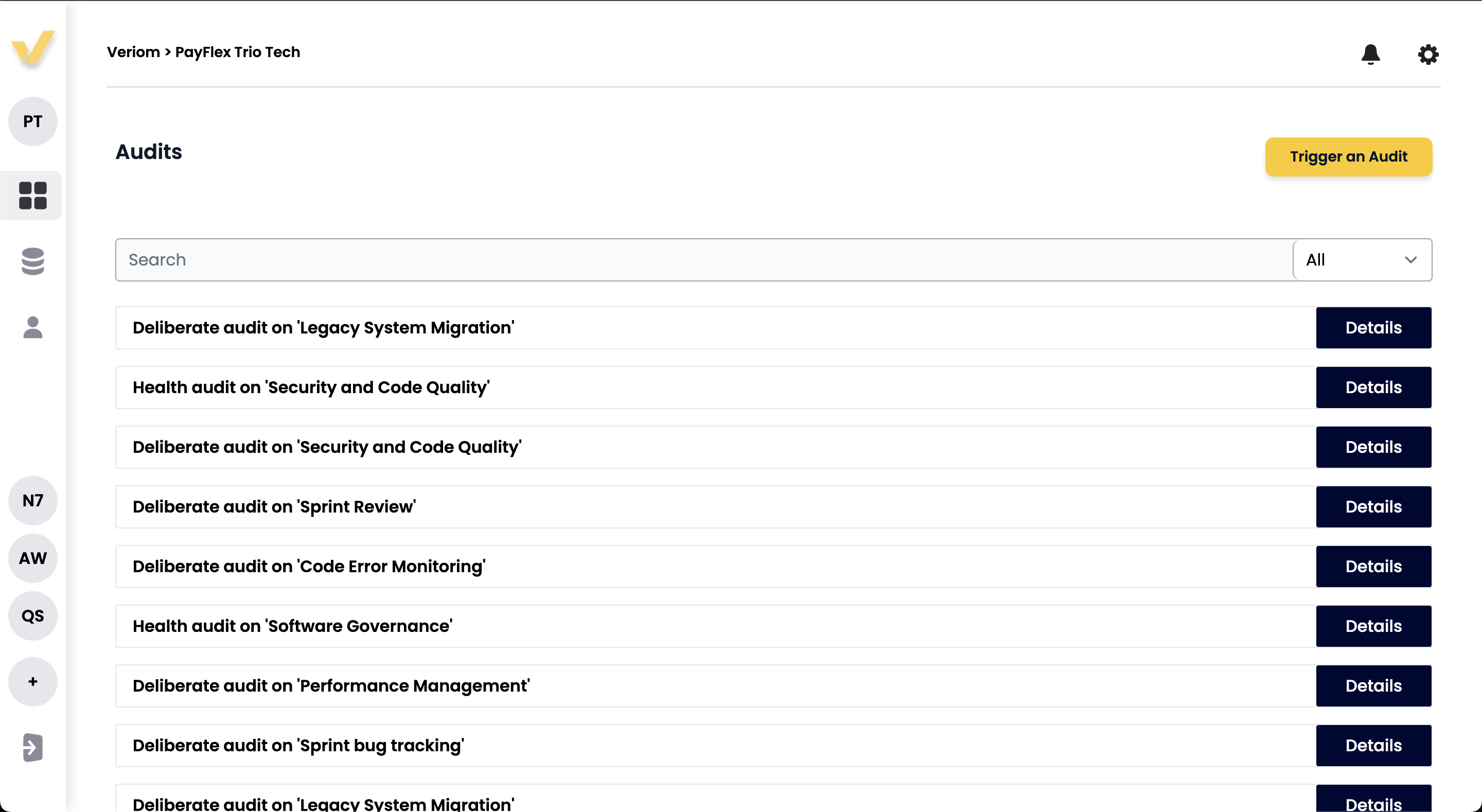
Task: Switch to the PT workspace avatar
Action: click(33, 121)
